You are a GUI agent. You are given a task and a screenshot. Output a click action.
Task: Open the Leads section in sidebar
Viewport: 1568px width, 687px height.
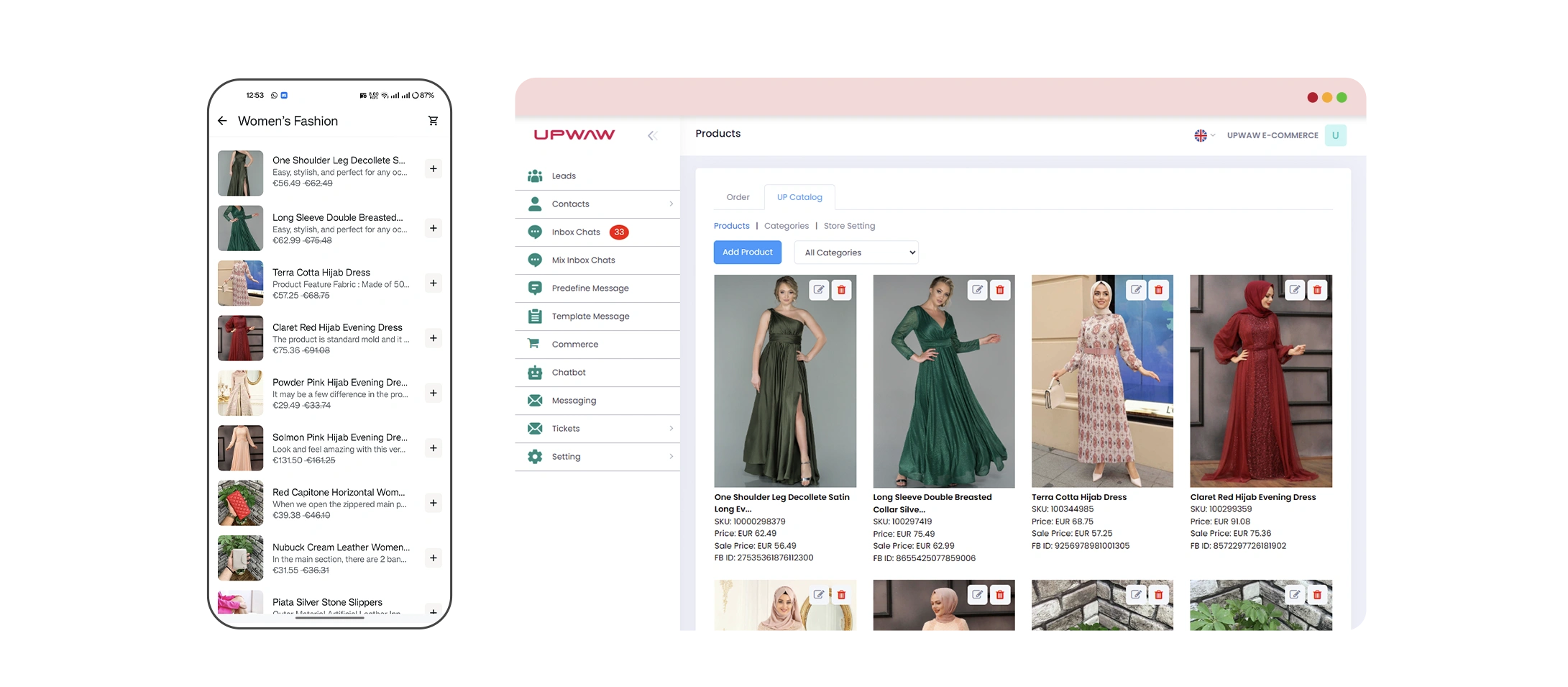point(563,176)
